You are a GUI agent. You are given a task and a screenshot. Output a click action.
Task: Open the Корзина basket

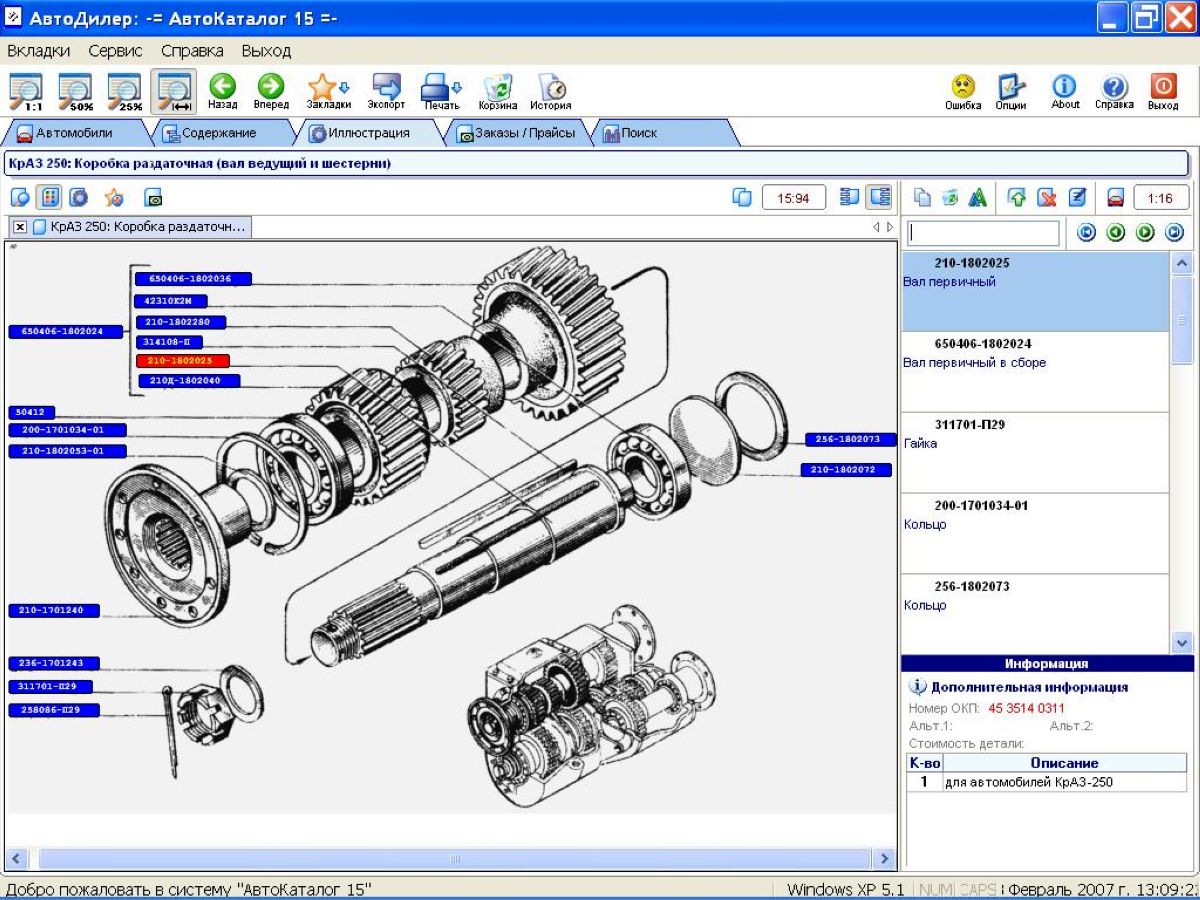(498, 92)
